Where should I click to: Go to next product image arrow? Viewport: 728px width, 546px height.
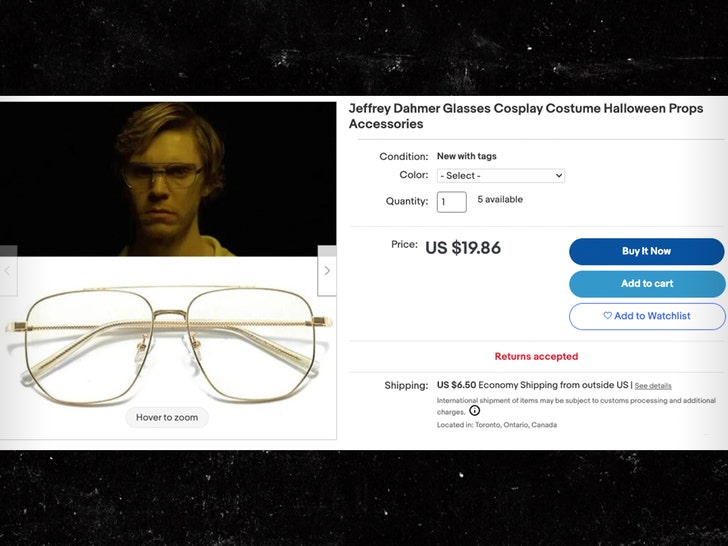coord(327,271)
